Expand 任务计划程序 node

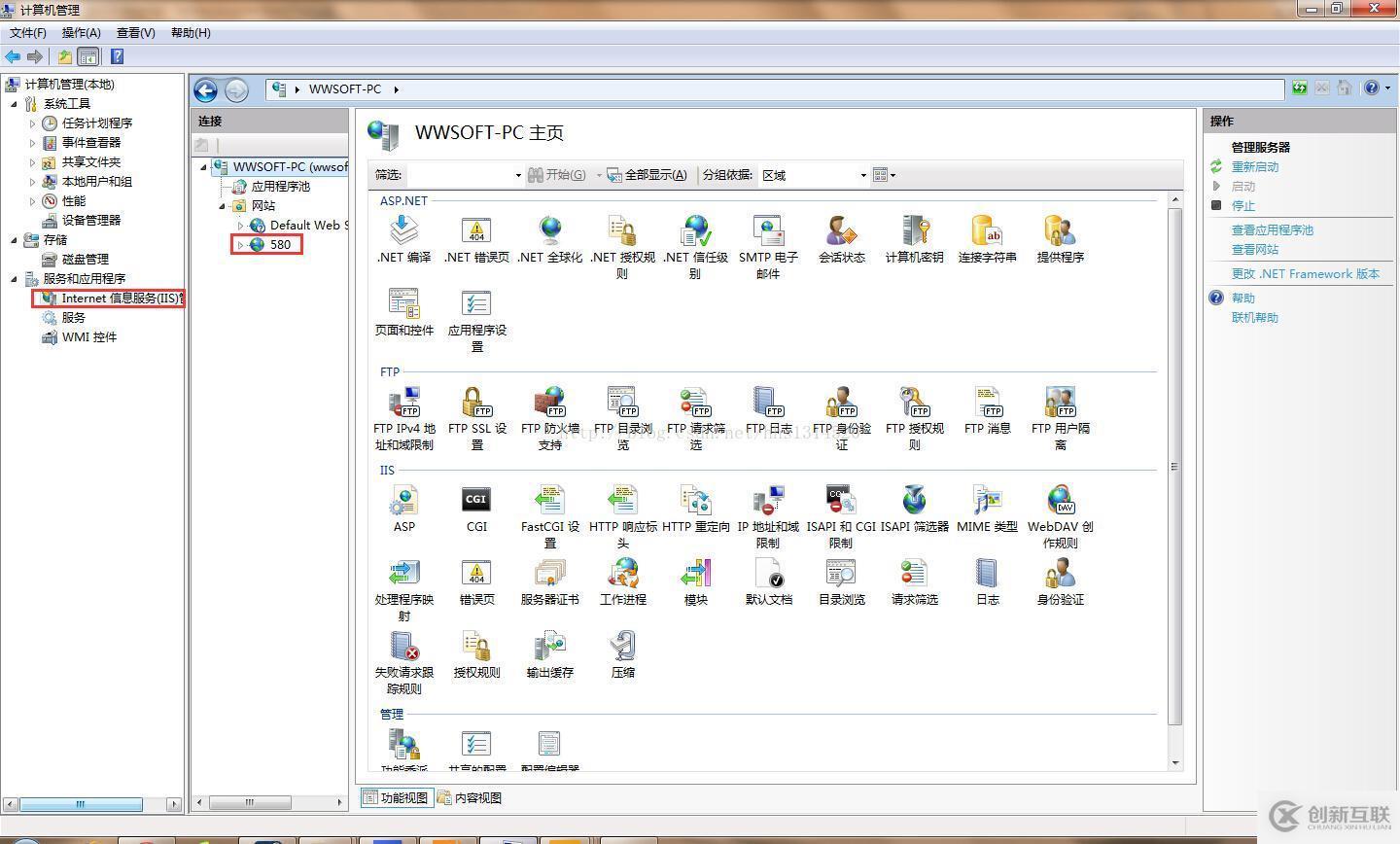pyautogui.click(x=33, y=123)
